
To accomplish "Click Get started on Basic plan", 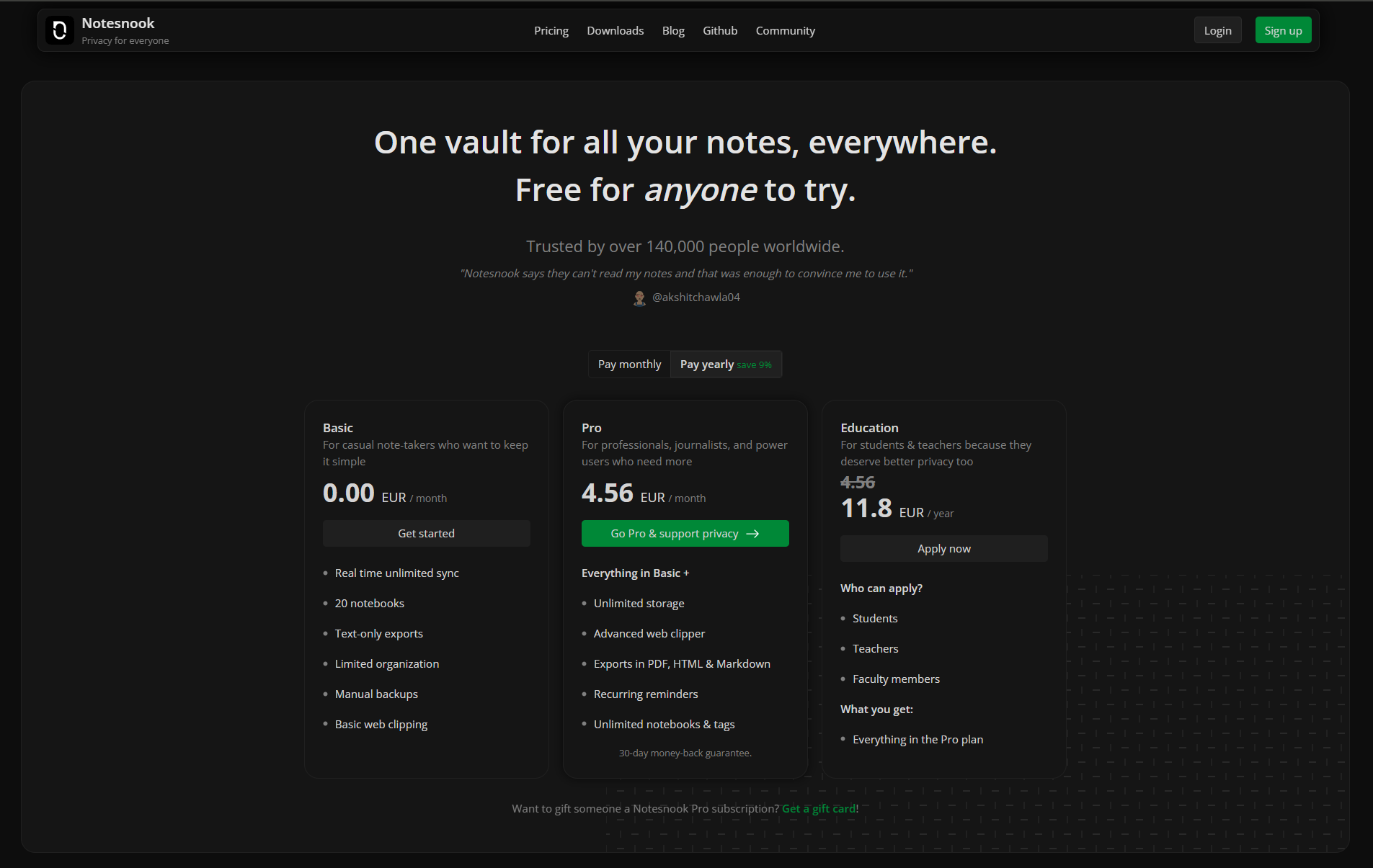I will point(426,534).
